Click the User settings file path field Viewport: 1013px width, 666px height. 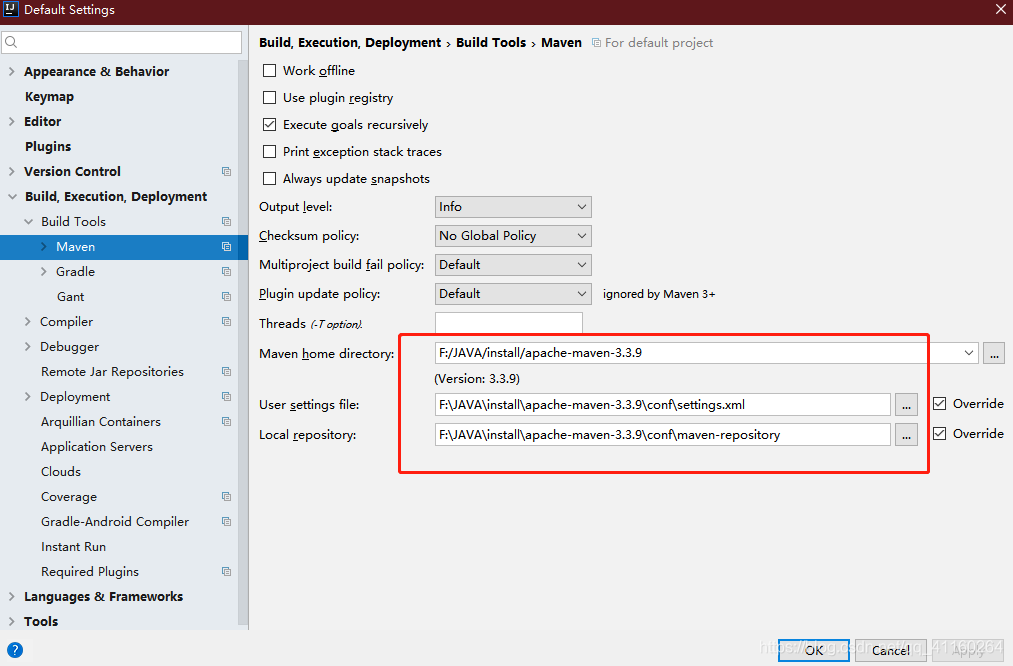coord(663,405)
